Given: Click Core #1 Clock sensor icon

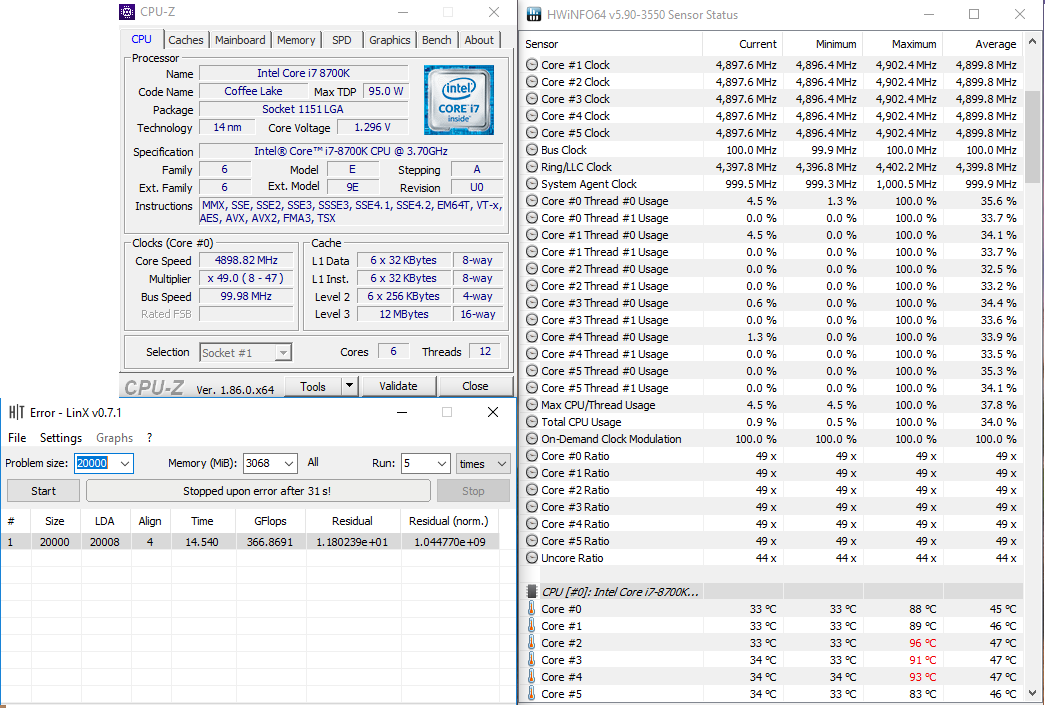Looking at the screenshot, I should (x=532, y=65).
